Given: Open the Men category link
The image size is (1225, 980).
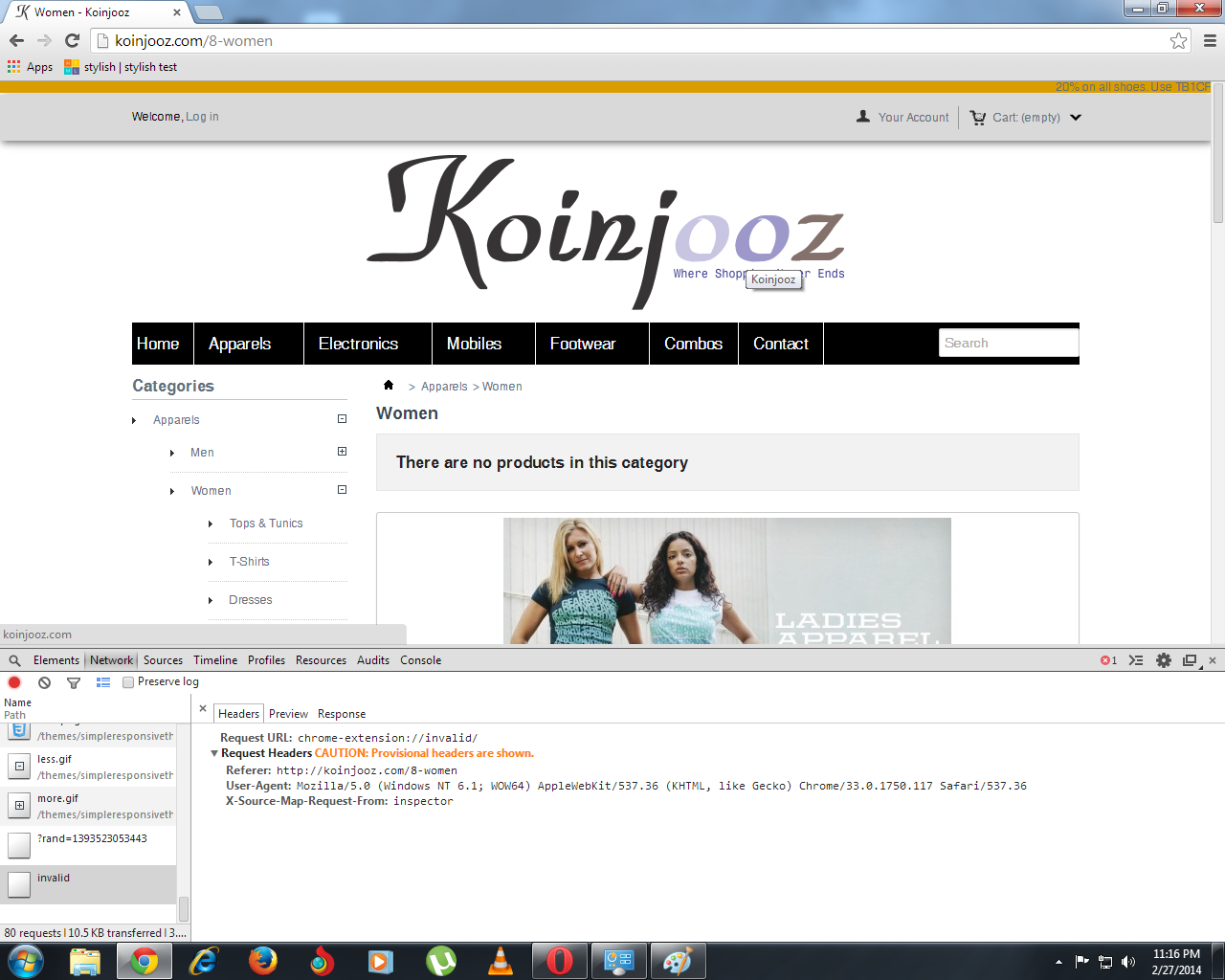Looking at the screenshot, I should click(x=202, y=453).
